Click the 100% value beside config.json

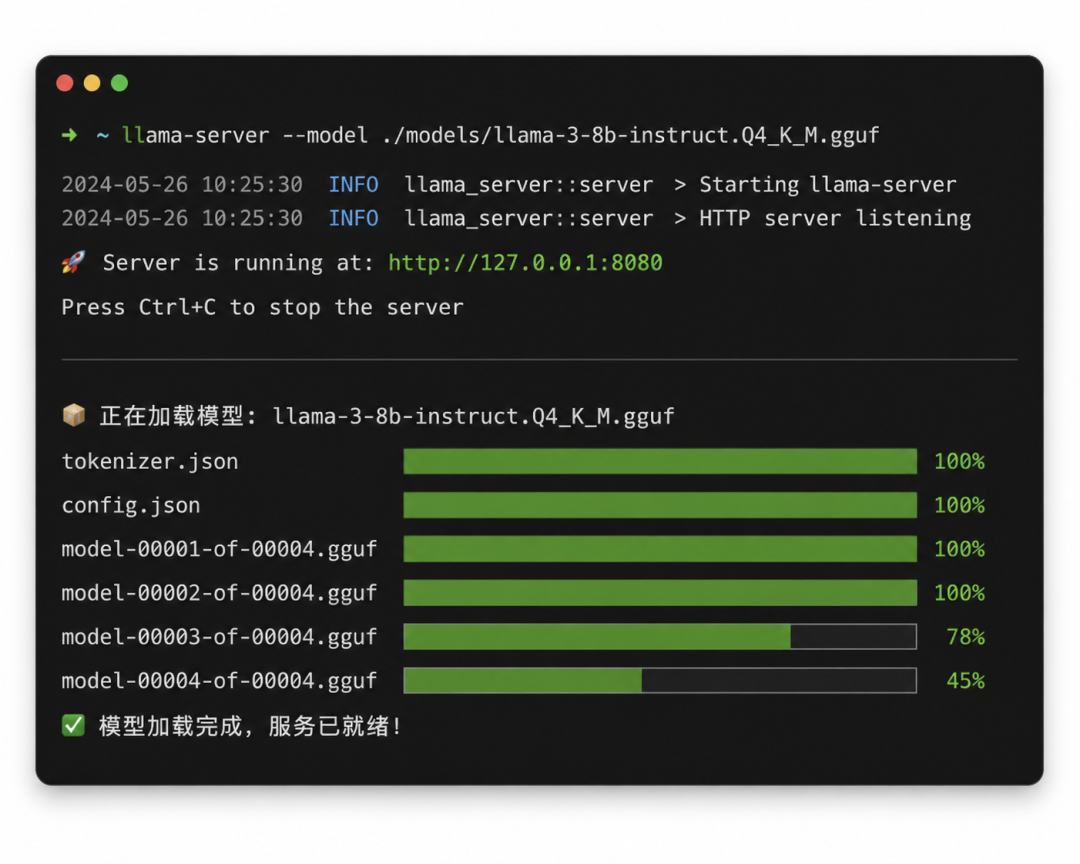click(x=959, y=506)
